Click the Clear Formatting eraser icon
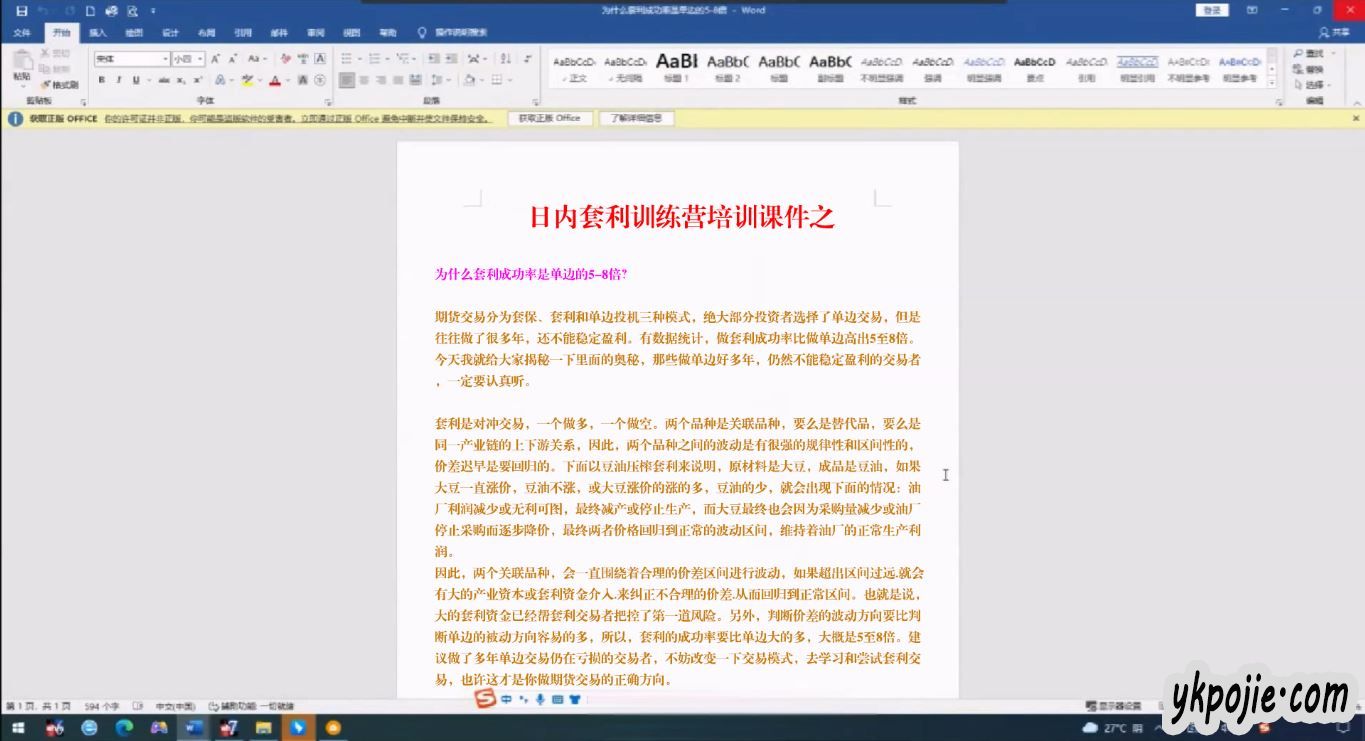 (x=286, y=59)
